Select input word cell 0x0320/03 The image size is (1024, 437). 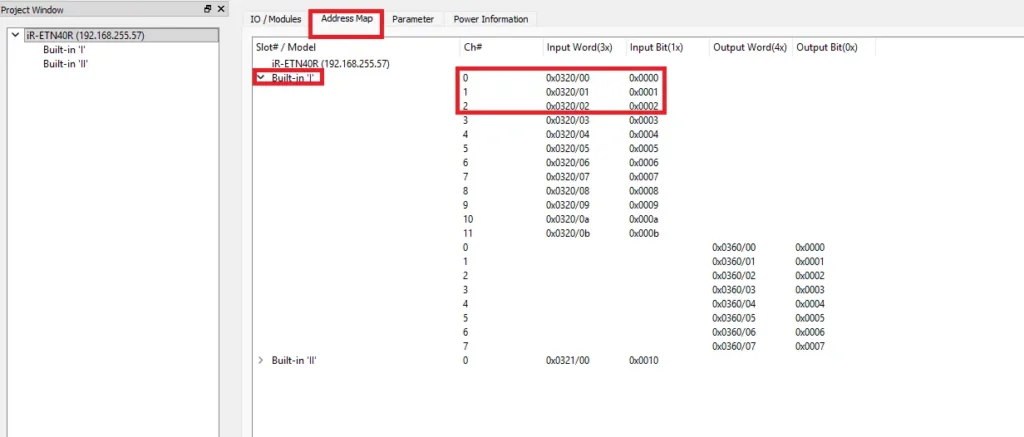point(568,120)
